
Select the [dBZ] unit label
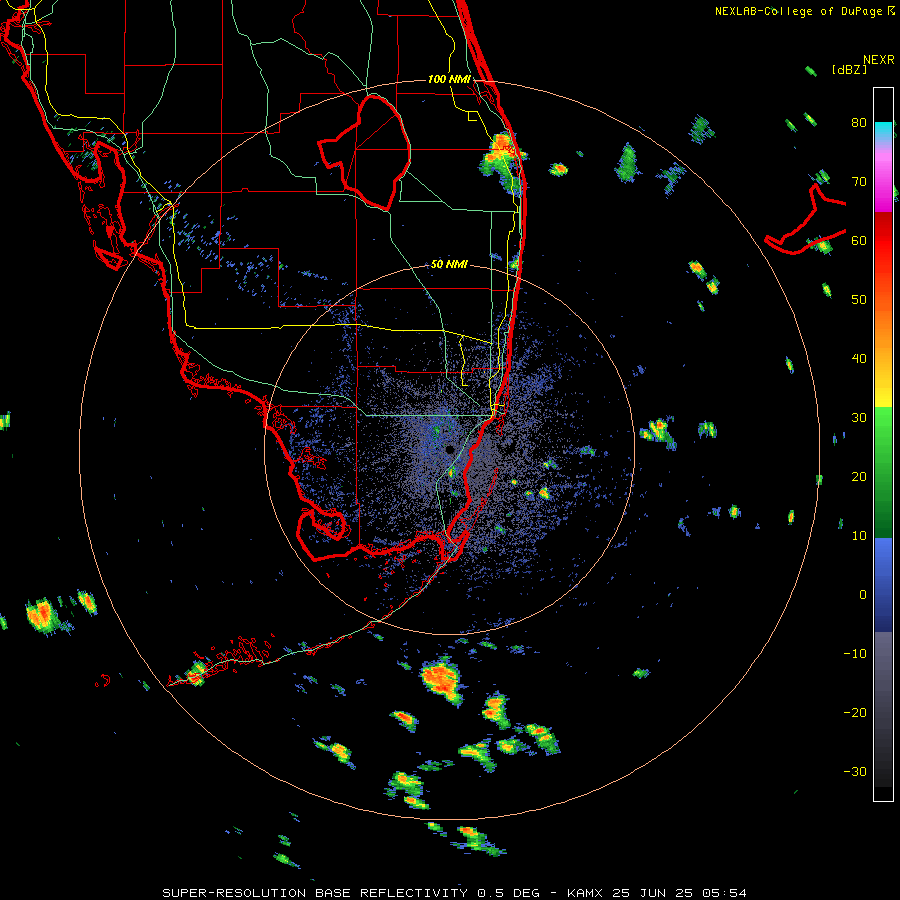click(849, 70)
